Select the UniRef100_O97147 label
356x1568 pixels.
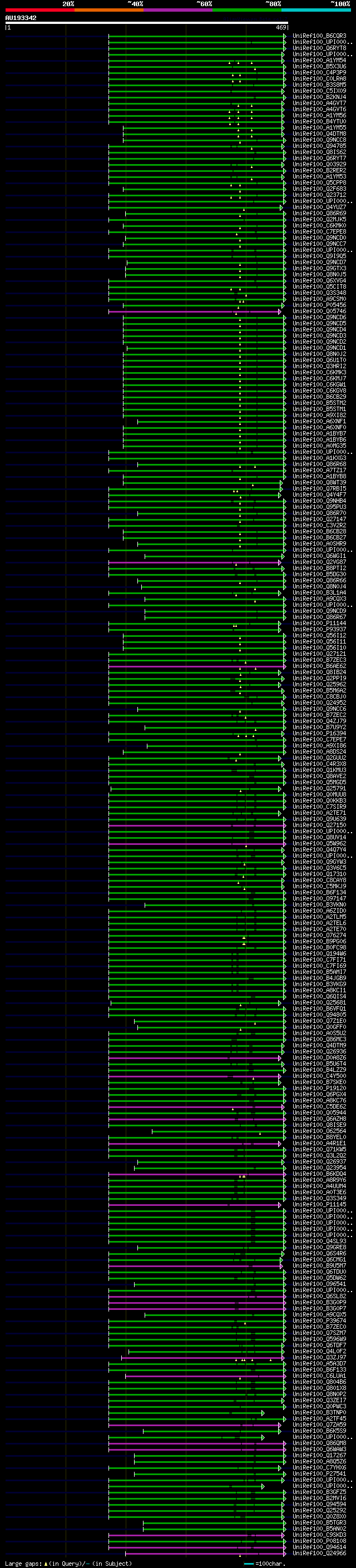[319, 898]
